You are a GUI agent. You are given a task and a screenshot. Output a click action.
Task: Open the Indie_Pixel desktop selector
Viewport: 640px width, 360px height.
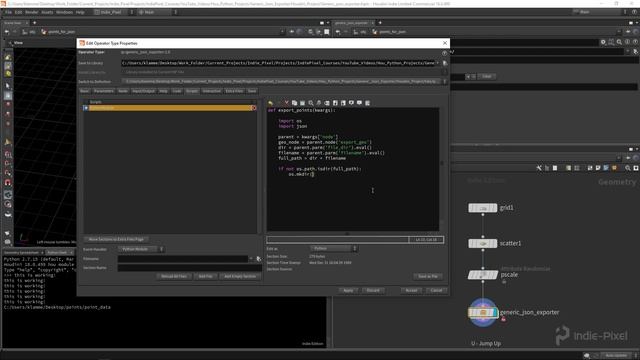coord(113,12)
